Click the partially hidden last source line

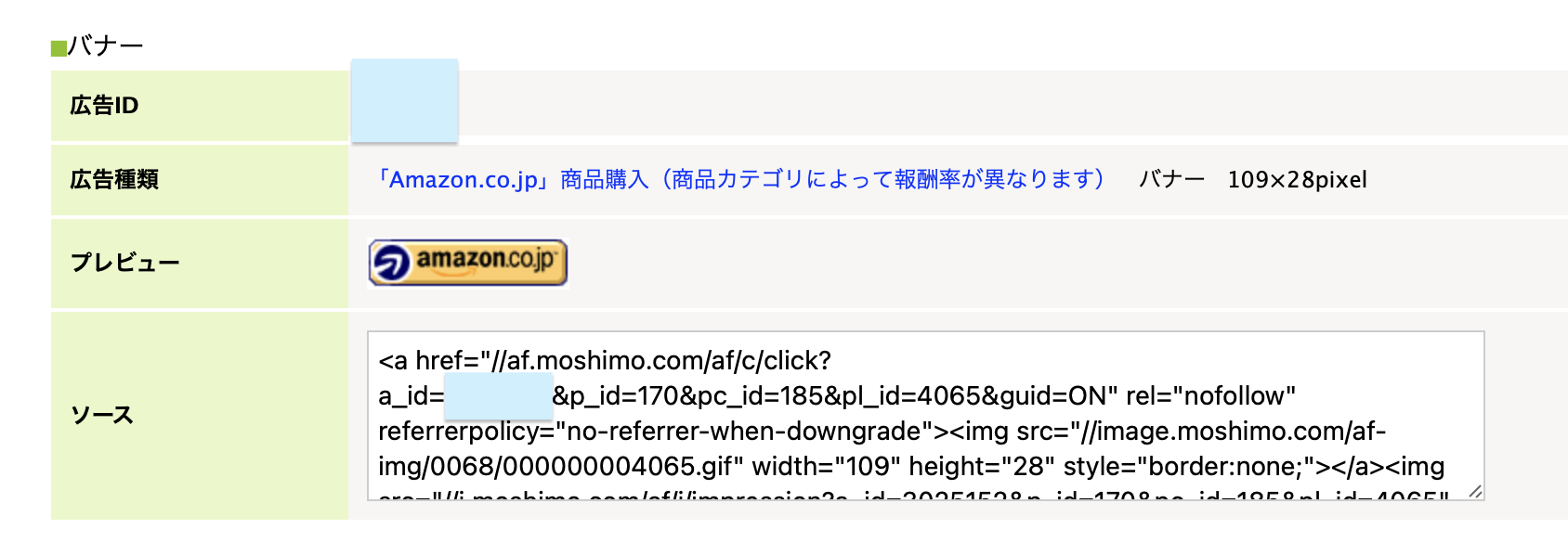click(x=914, y=495)
